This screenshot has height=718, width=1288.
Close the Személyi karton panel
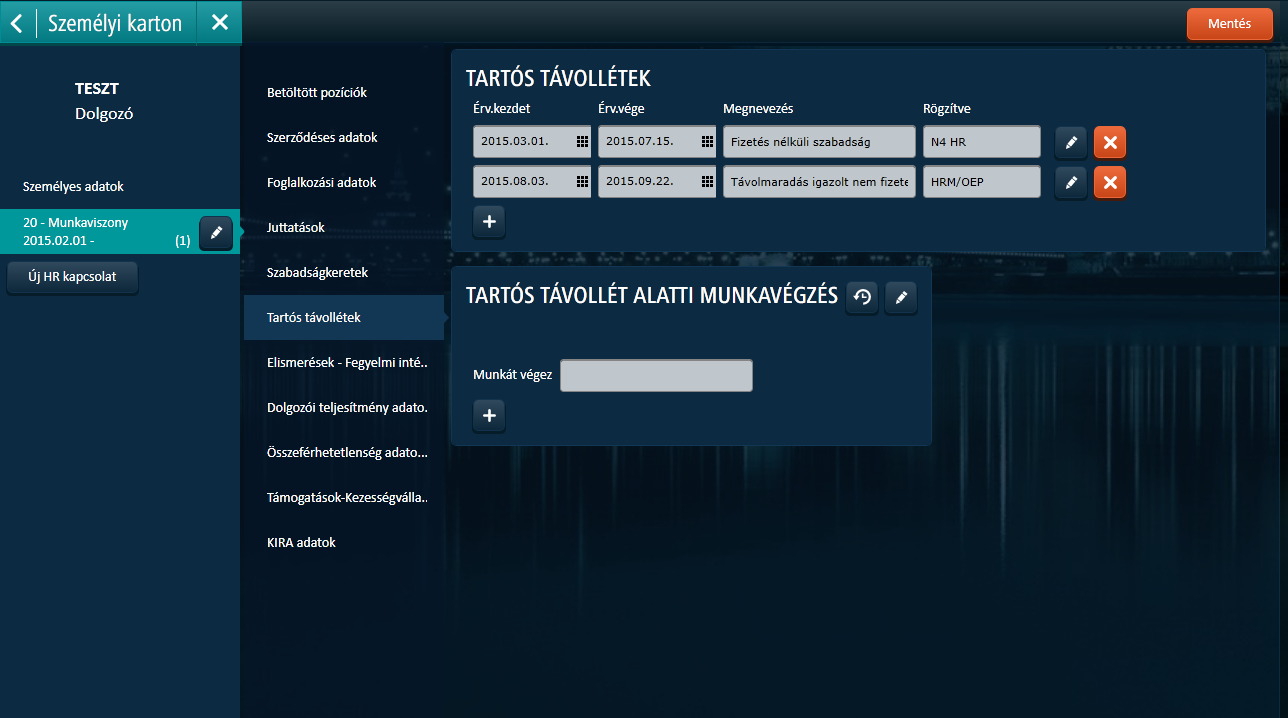[x=220, y=22]
